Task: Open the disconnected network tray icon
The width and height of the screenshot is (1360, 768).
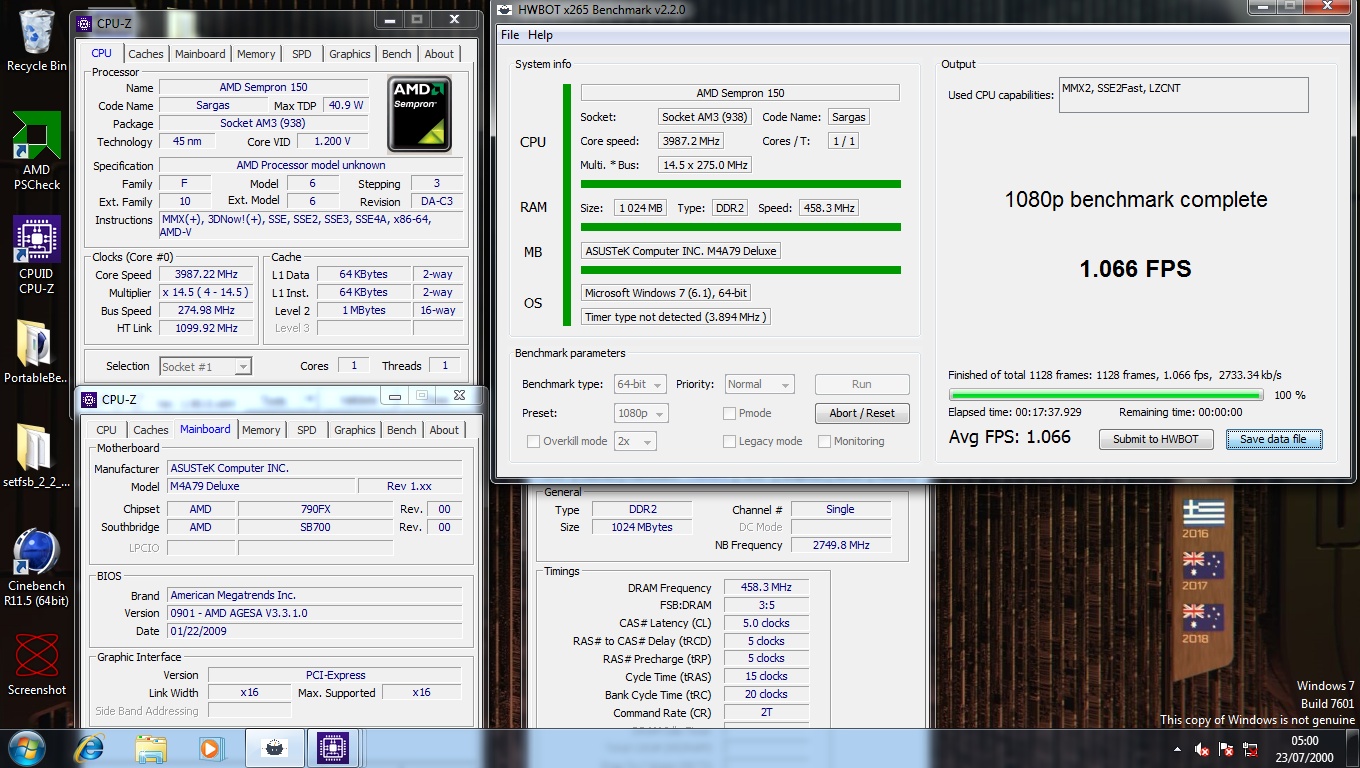Action: point(1250,749)
